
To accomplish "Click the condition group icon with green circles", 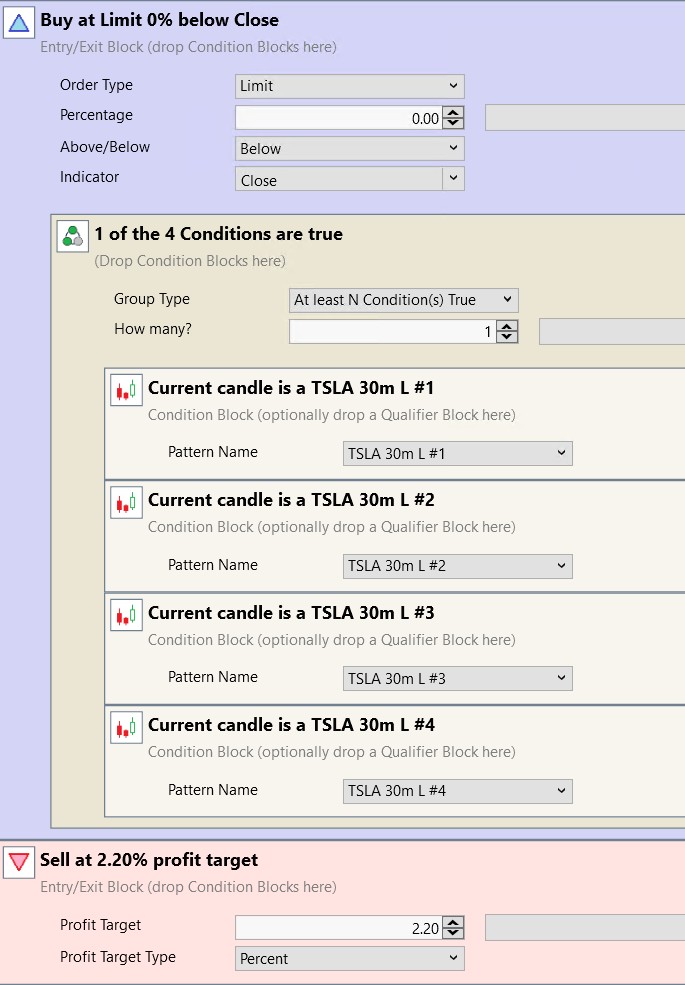I will [x=73, y=236].
